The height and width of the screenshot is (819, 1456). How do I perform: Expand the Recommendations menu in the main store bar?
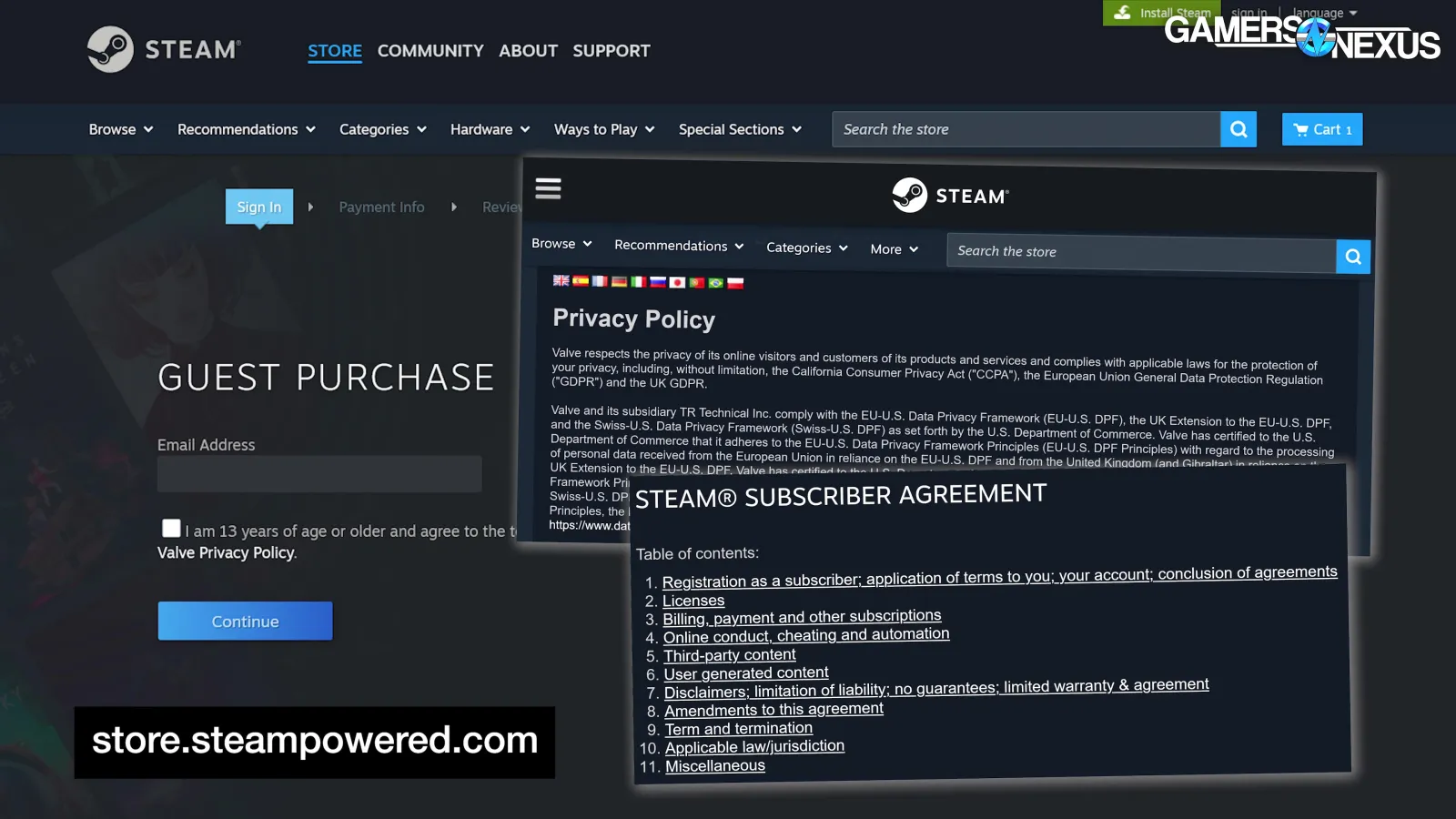tap(247, 129)
